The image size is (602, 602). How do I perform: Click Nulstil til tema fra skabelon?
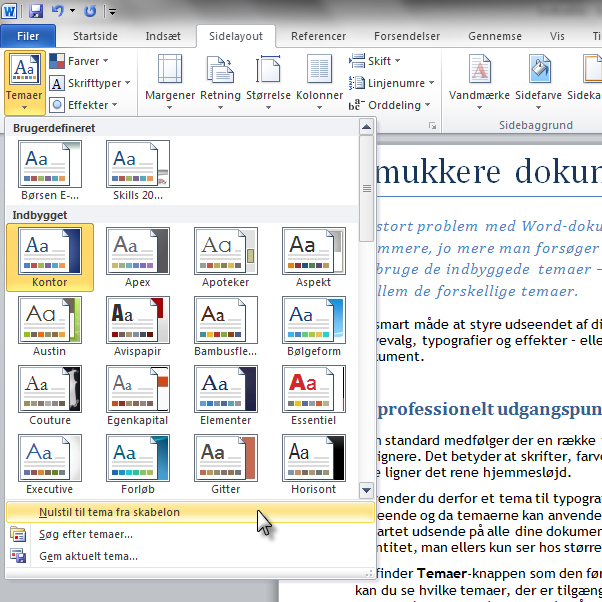pyautogui.click(x=109, y=512)
